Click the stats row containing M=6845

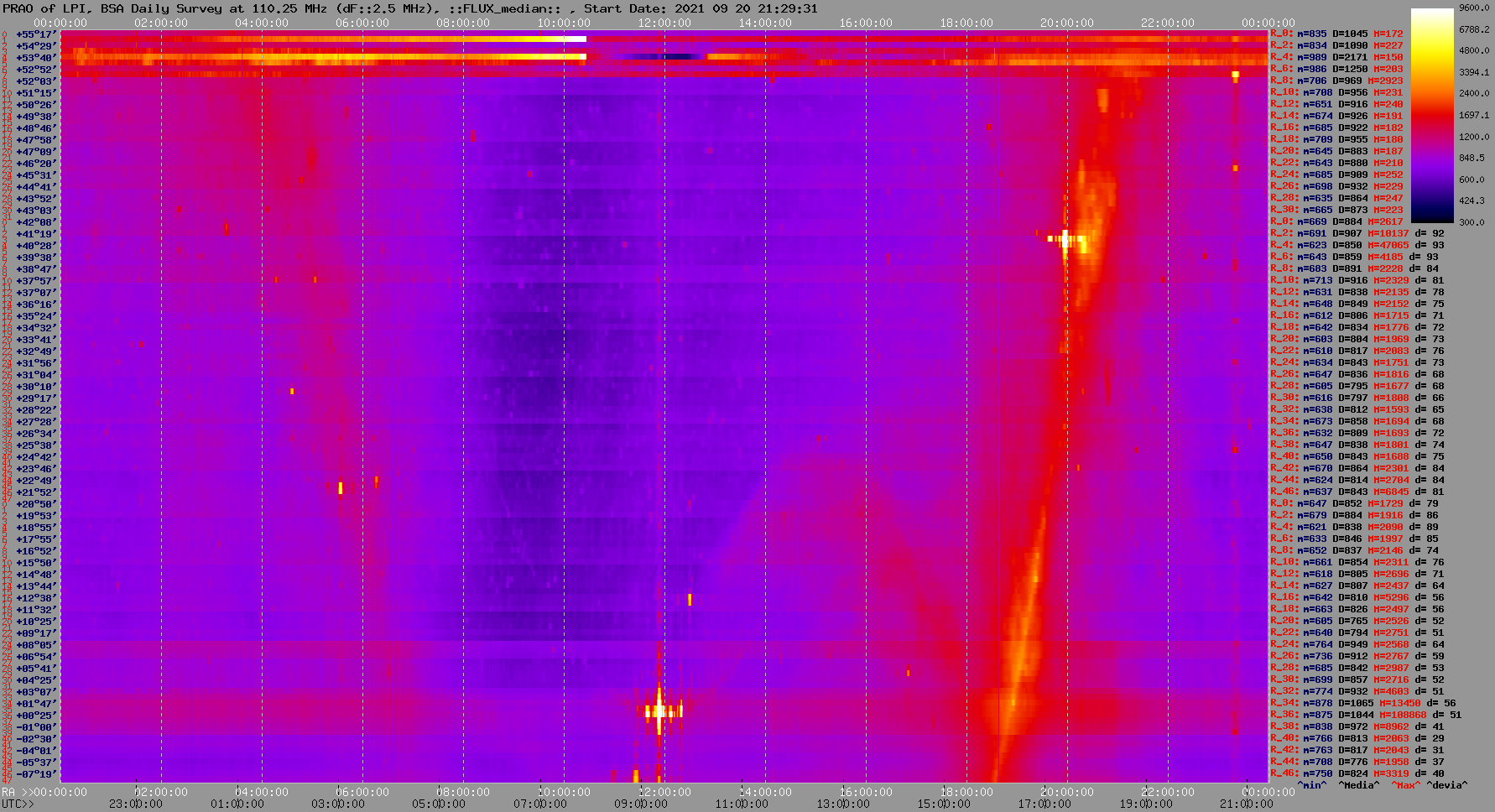1357,492
